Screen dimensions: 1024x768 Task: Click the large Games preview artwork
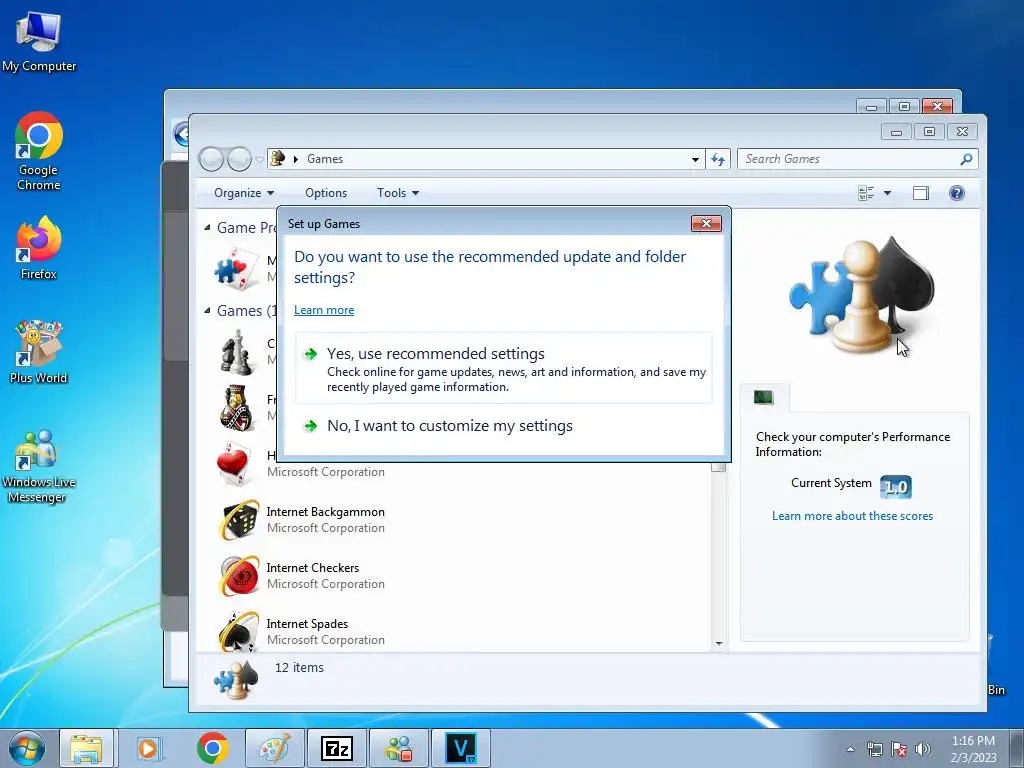pyautogui.click(x=861, y=296)
